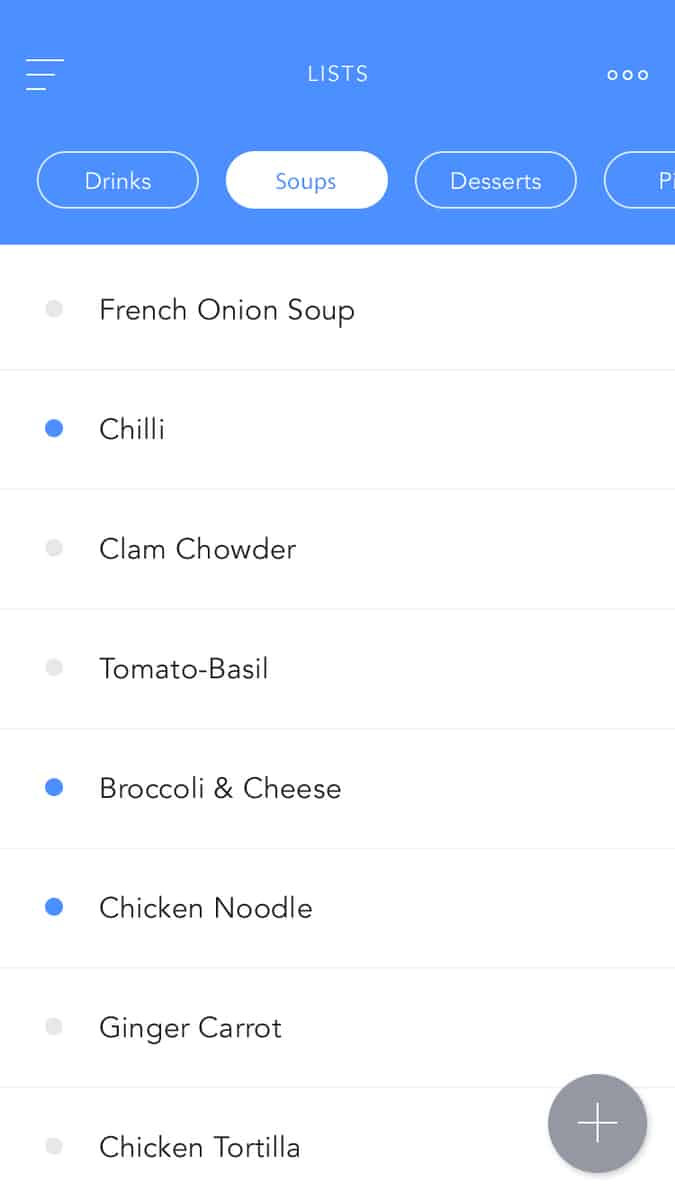Mark Tomato-Basil using its dot
Screen dimensions: 675x1200
click(x=54, y=667)
